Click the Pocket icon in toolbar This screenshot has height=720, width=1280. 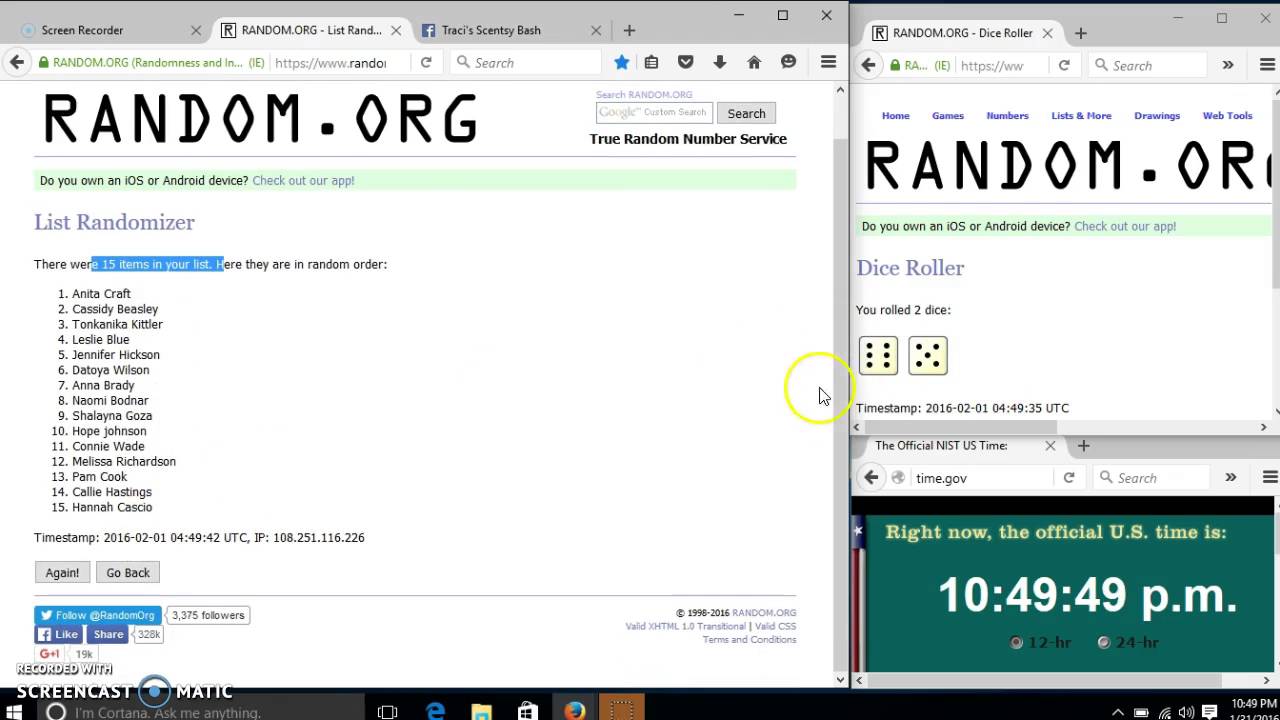coord(685,62)
